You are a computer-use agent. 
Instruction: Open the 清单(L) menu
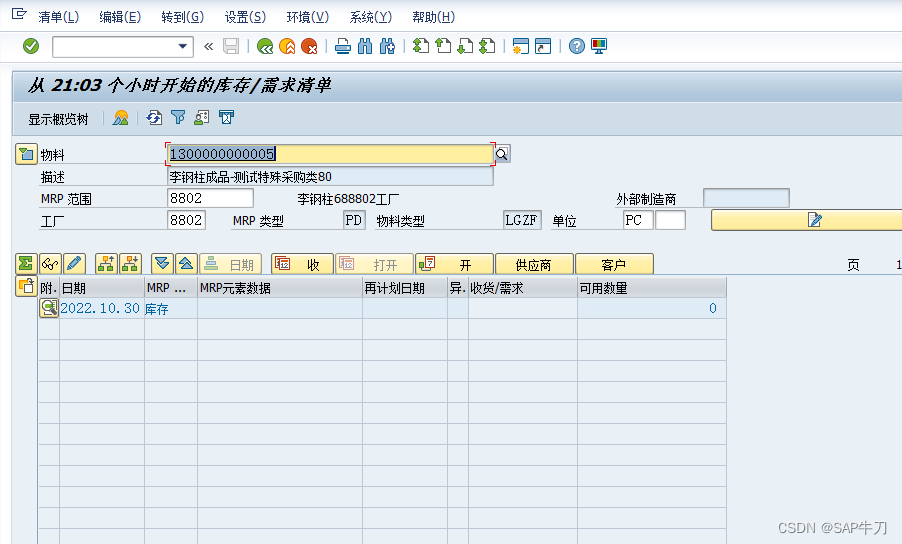point(58,17)
